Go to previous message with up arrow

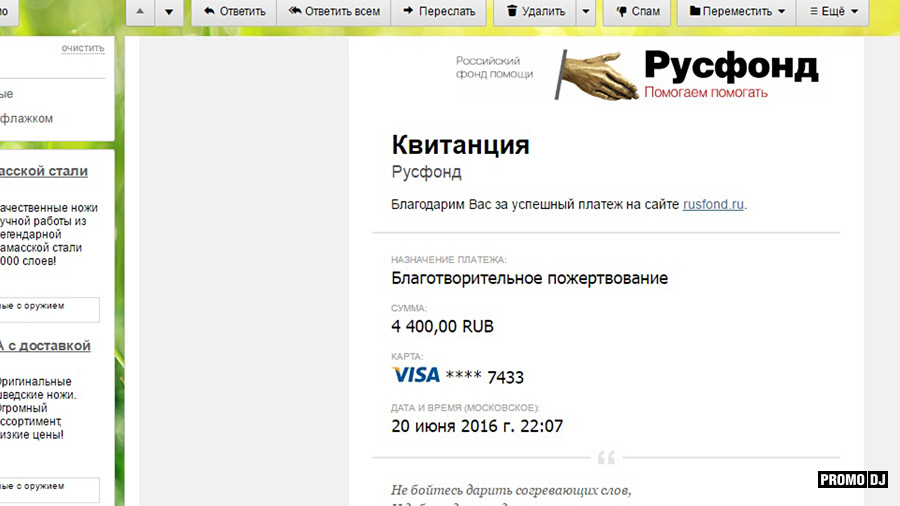click(x=140, y=11)
